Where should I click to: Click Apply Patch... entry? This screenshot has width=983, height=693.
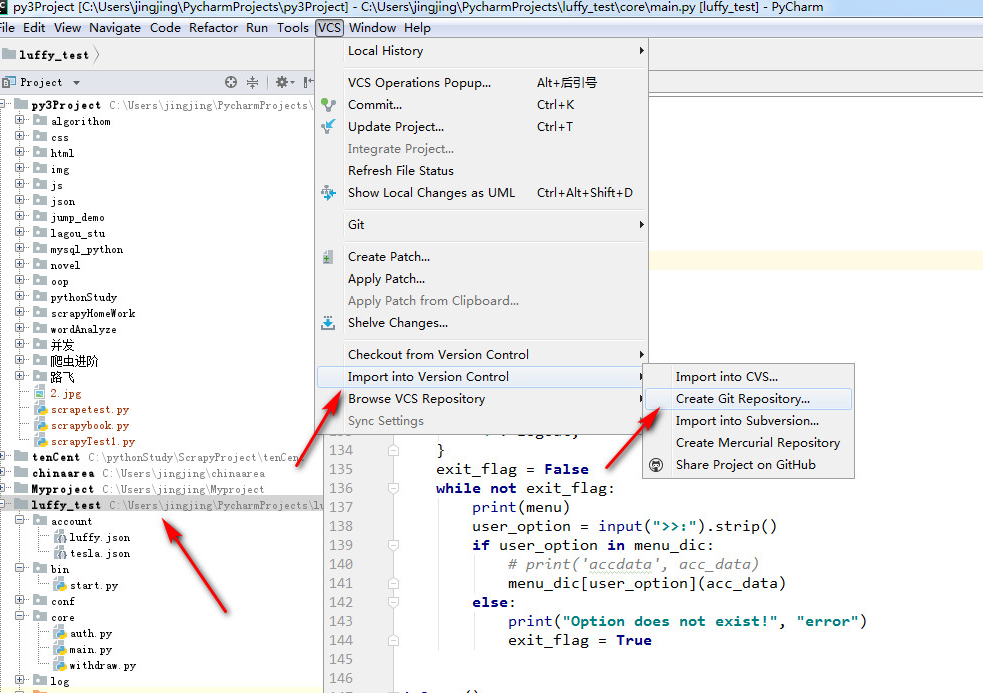[481, 278]
